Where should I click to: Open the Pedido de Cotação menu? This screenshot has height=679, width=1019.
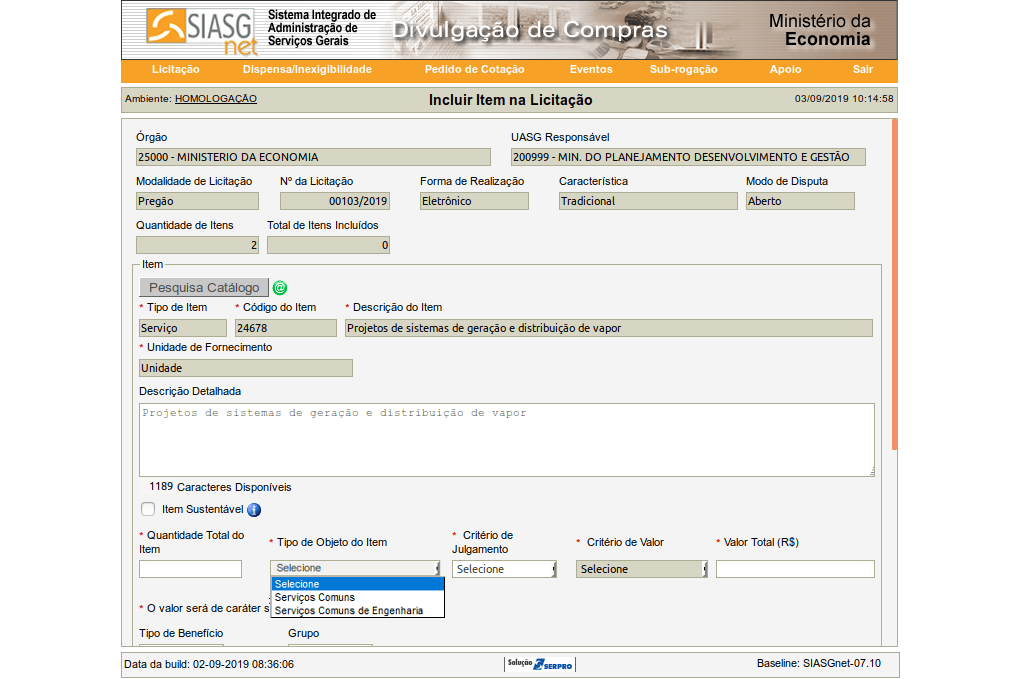(474, 70)
